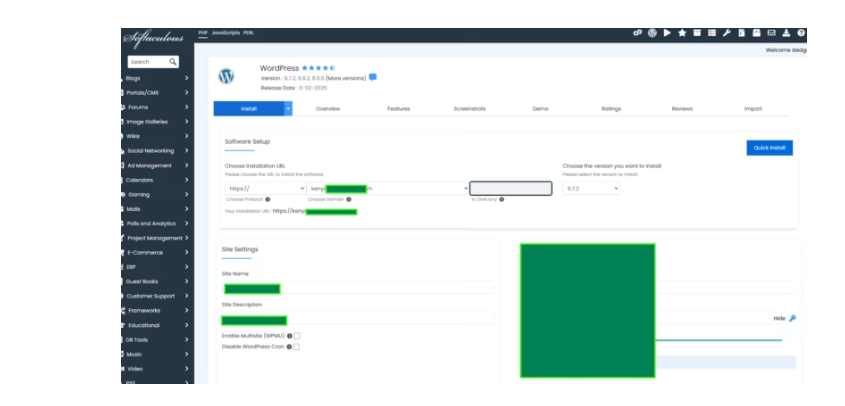Open the help question mark icon
This screenshot has width=845, height=406.
(801, 33)
